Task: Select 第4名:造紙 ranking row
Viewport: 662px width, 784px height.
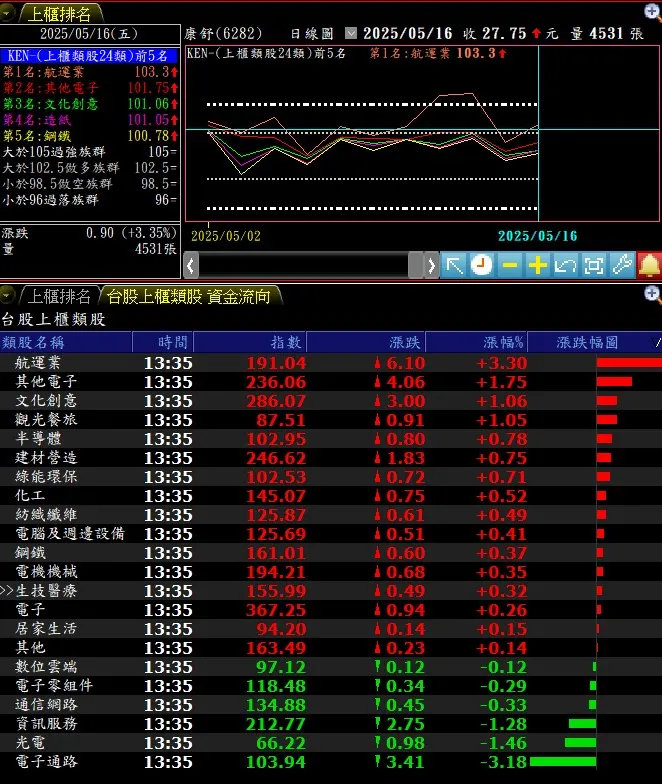Action: (x=90, y=120)
